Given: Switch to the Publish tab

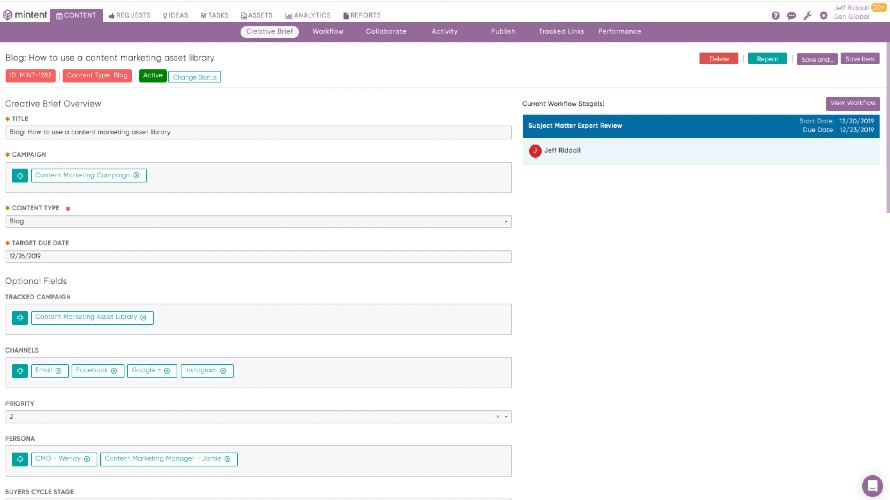Looking at the screenshot, I should (503, 32).
